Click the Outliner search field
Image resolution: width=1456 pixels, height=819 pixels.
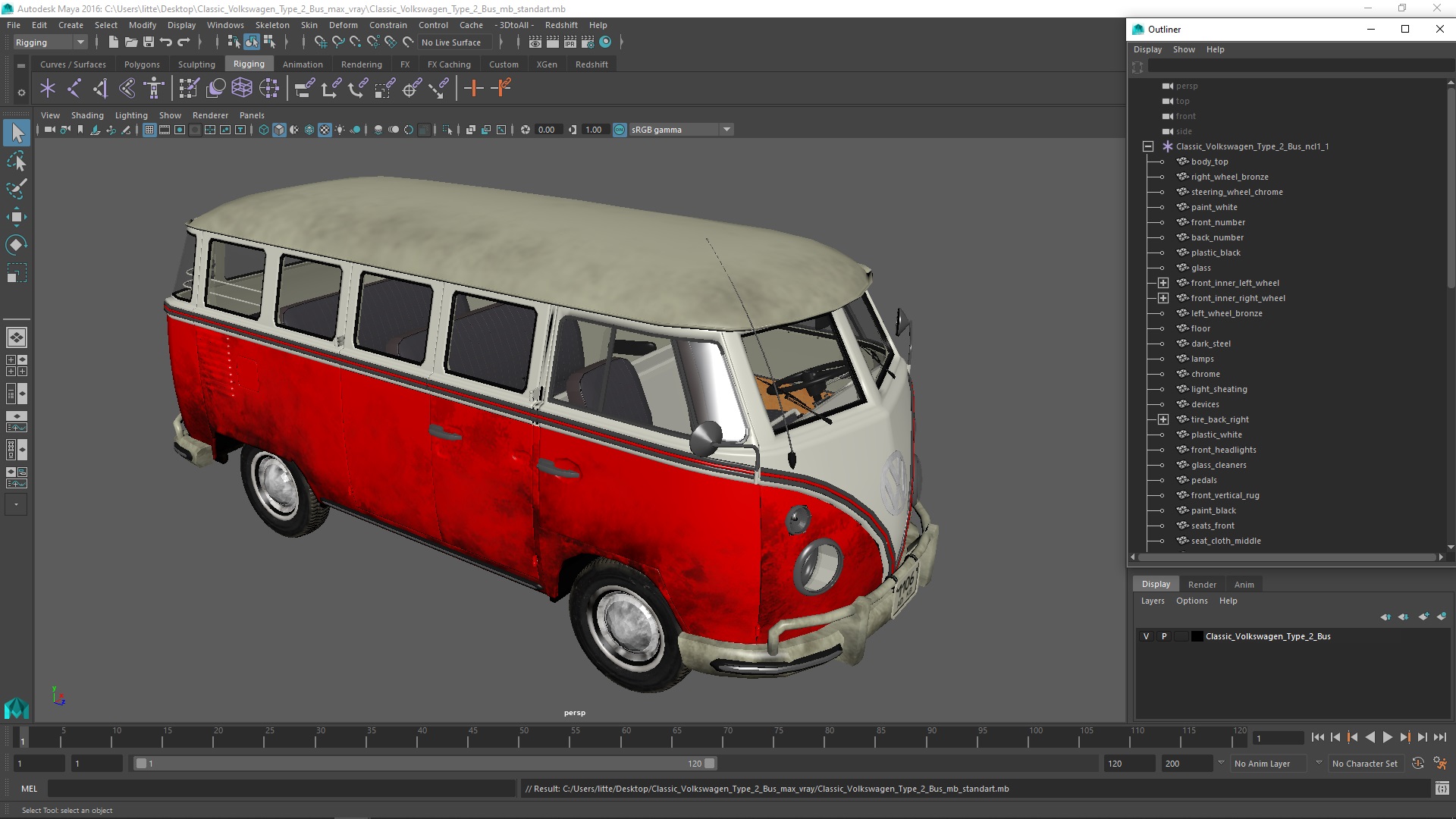point(1301,67)
